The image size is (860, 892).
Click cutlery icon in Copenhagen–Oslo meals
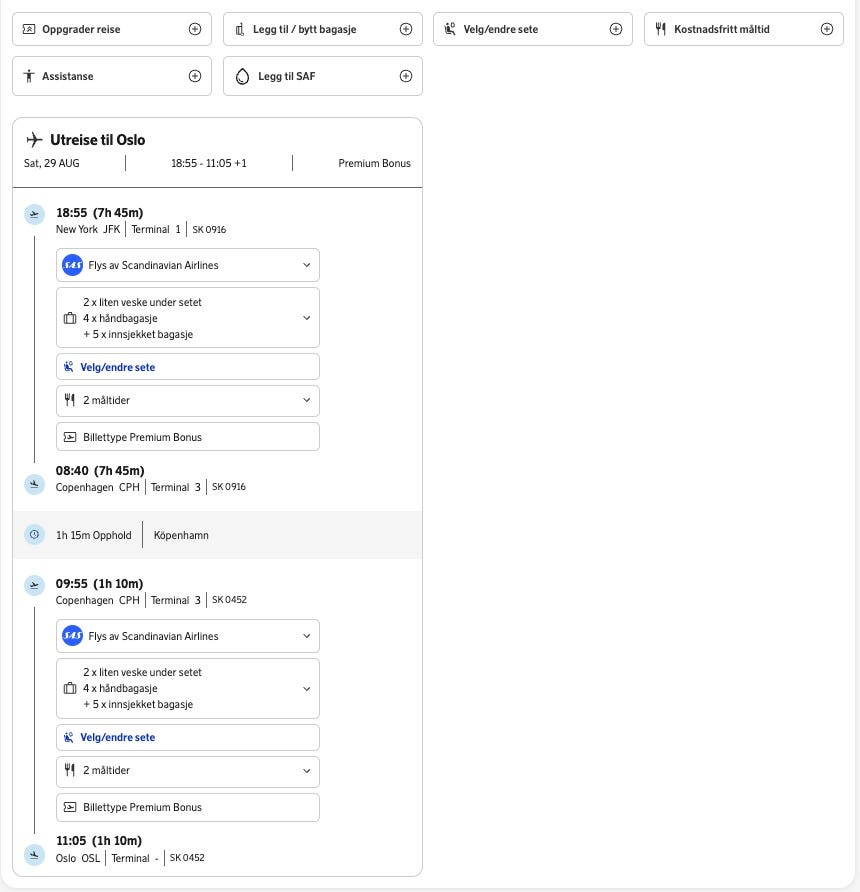(x=69, y=770)
